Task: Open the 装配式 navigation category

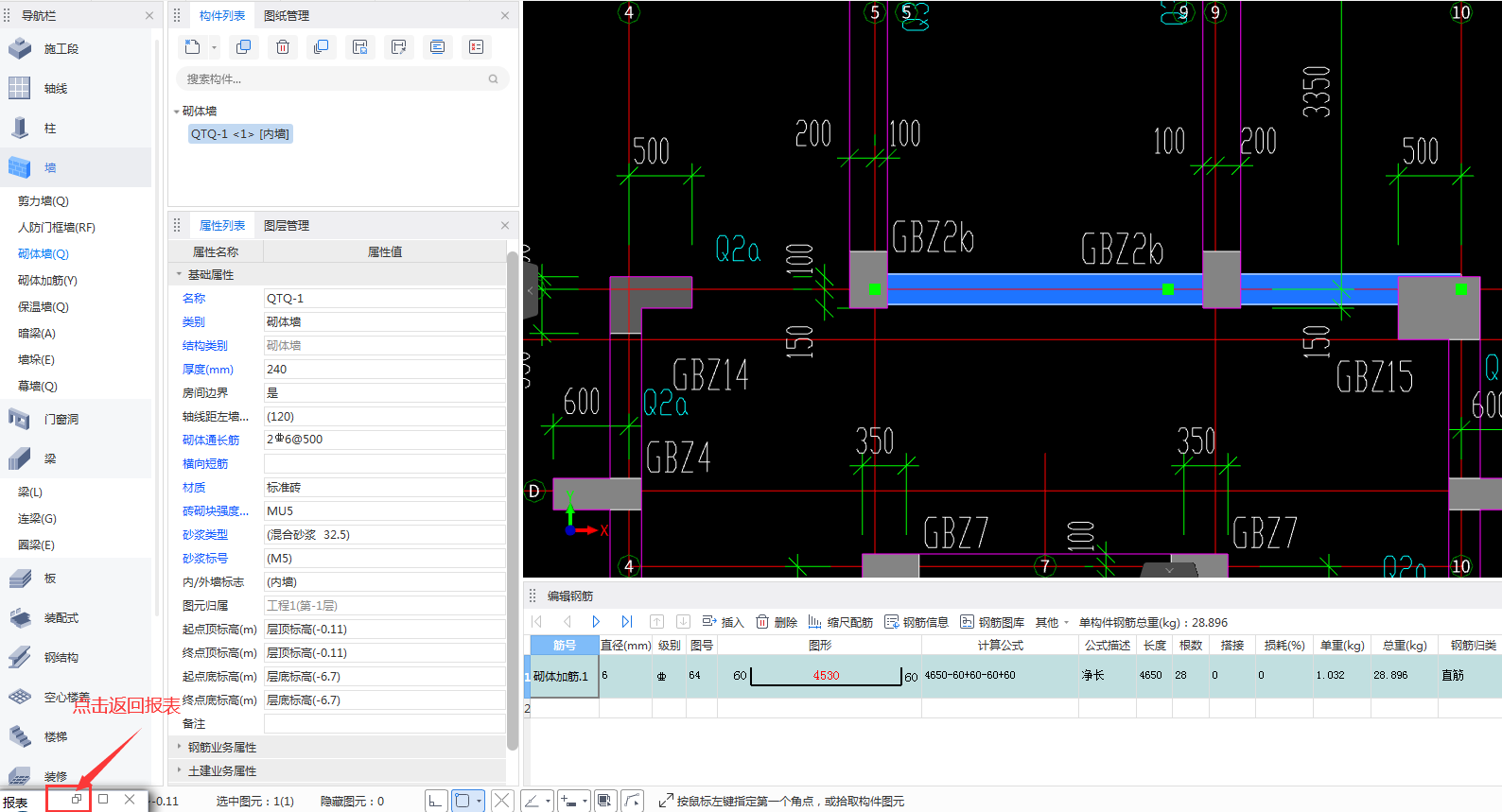Action: (76, 617)
